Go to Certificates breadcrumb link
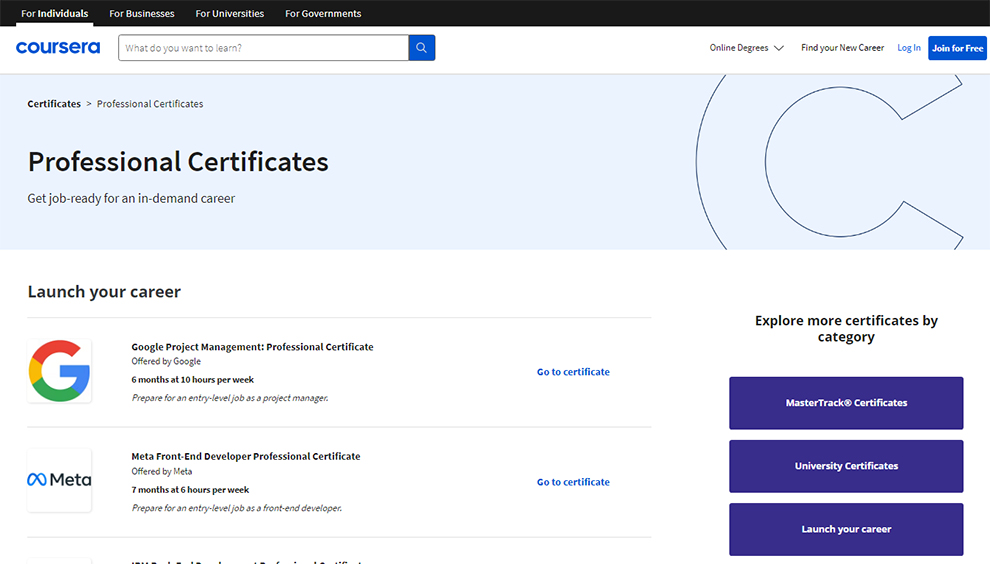Image resolution: width=990 pixels, height=564 pixels. 54,104
